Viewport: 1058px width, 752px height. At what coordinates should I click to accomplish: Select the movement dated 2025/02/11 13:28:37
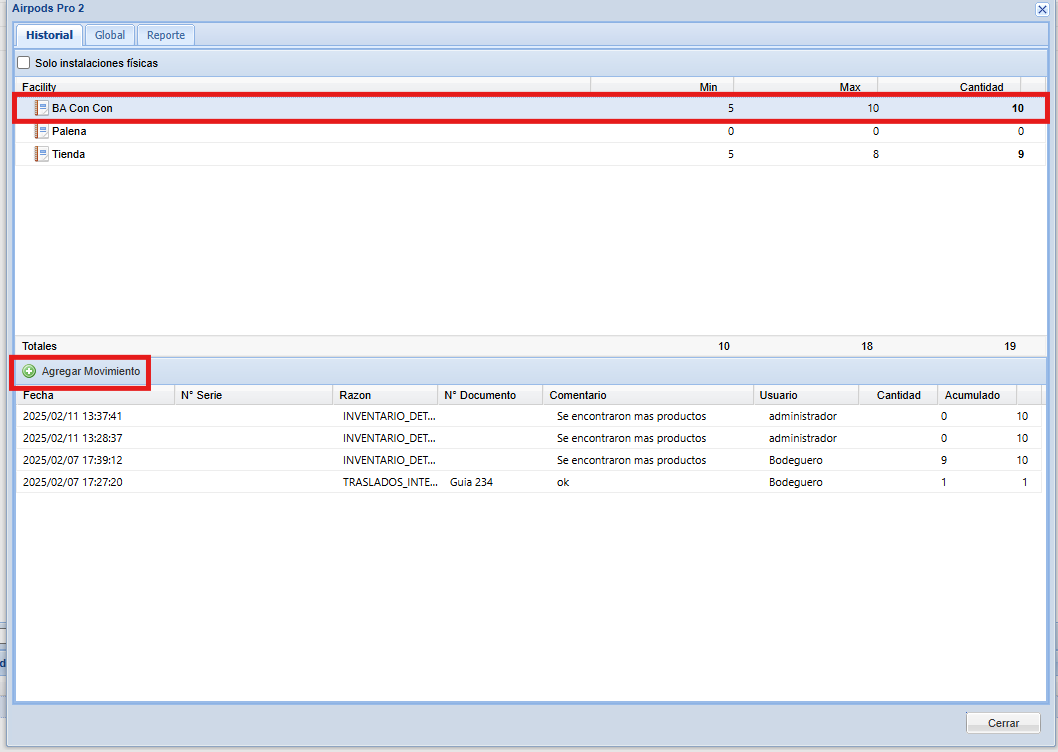pos(528,438)
